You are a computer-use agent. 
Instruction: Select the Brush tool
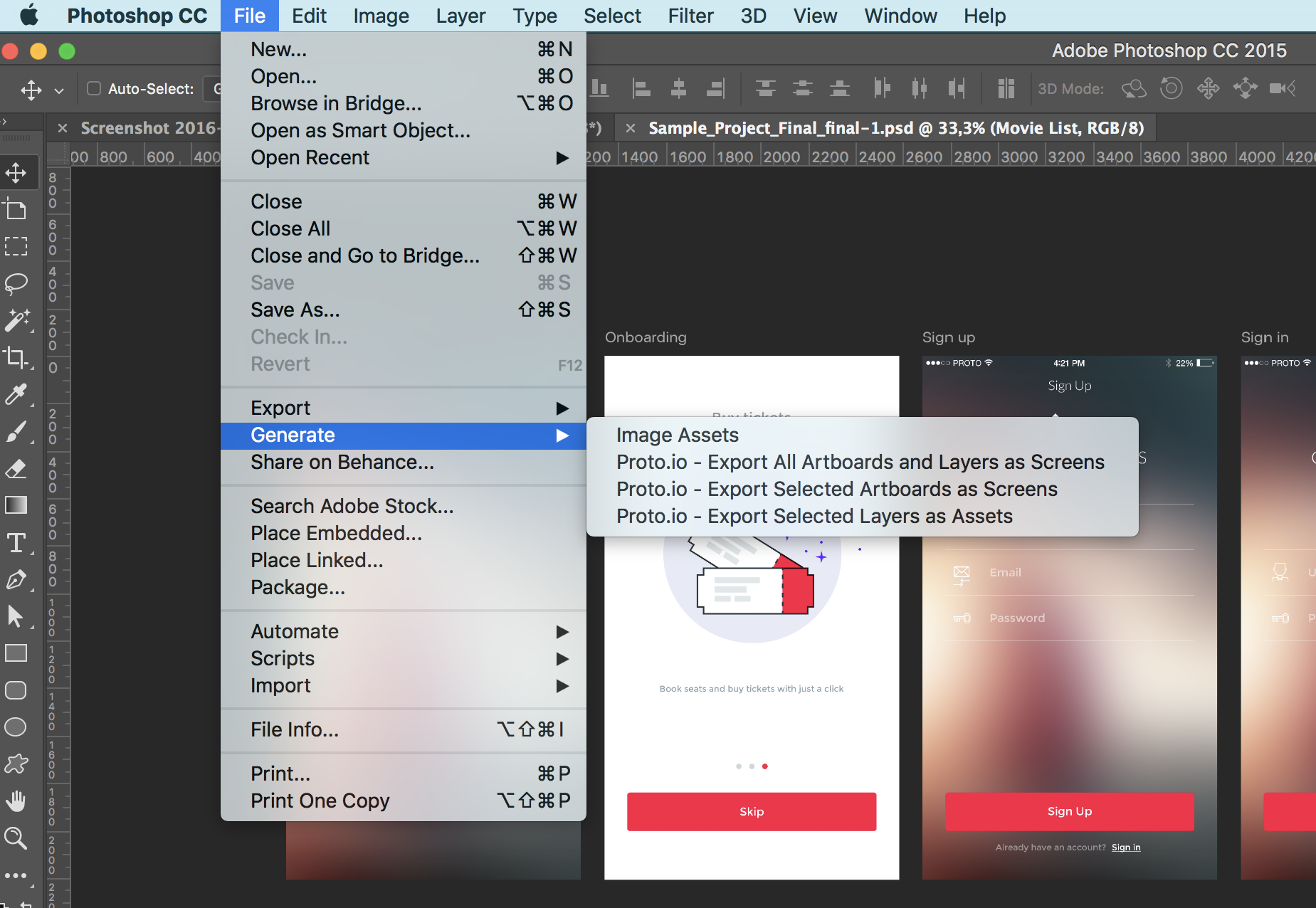[16, 431]
